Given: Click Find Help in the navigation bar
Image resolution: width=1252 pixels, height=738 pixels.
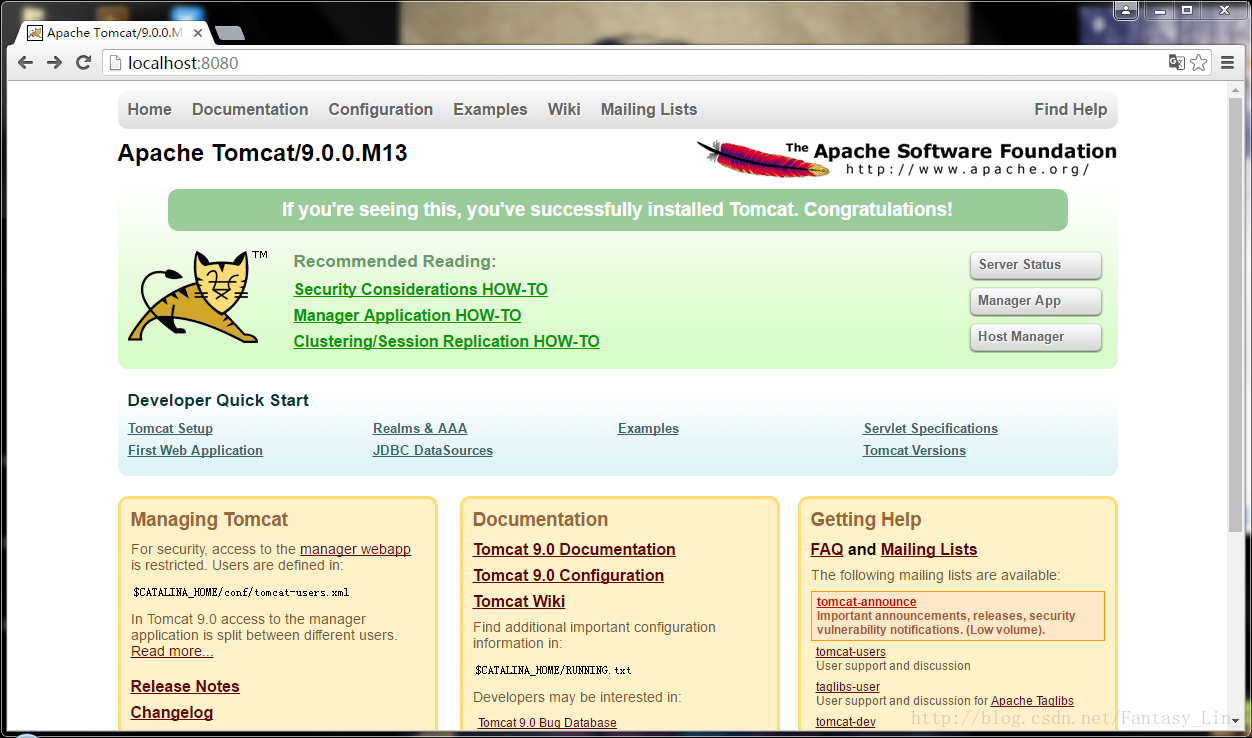Looking at the screenshot, I should [x=1071, y=110].
